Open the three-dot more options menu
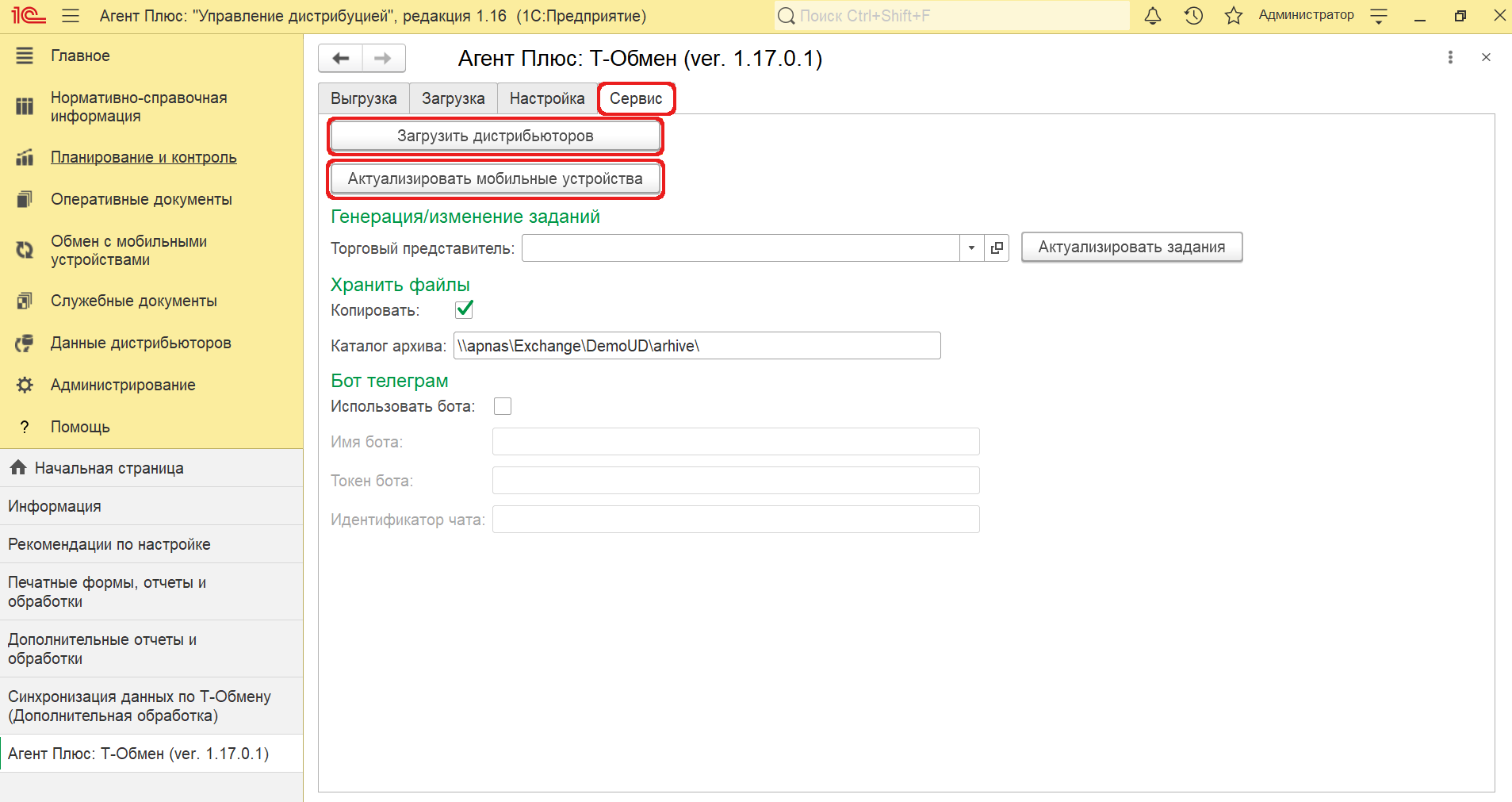The width and height of the screenshot is (1512, 802). pyautogui.click(x=1450, y=57)
